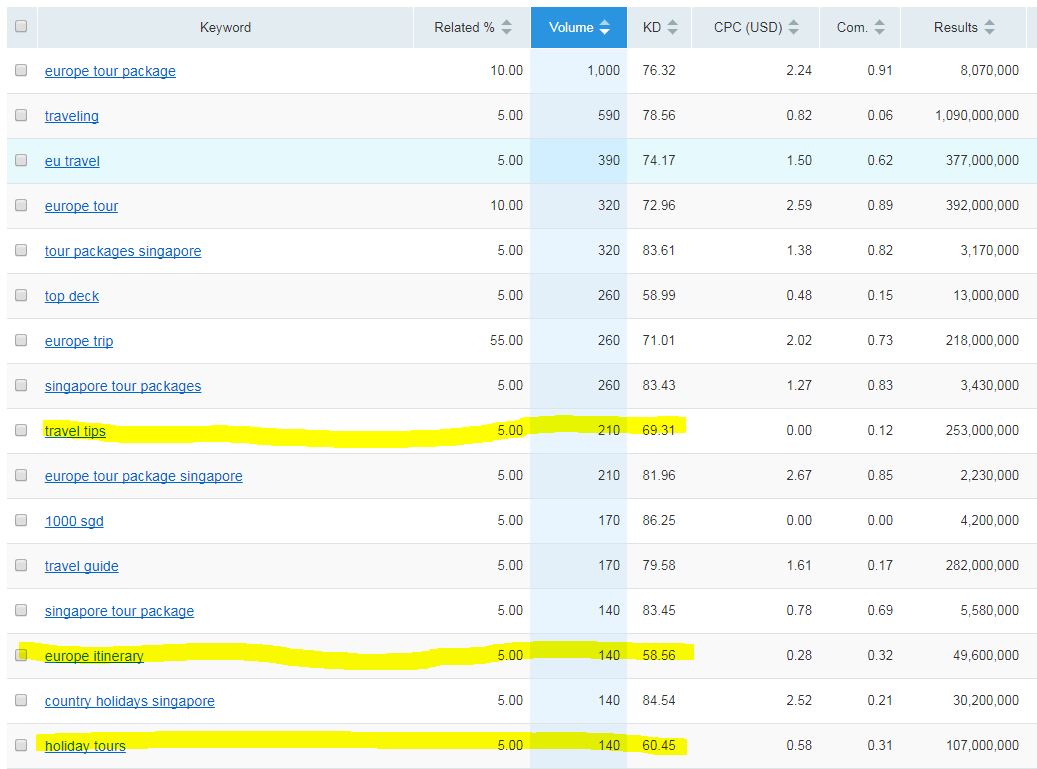Viewport: 1037px width, 769px height.
Task: Follow the europe trip link
Action: [79, 341]
